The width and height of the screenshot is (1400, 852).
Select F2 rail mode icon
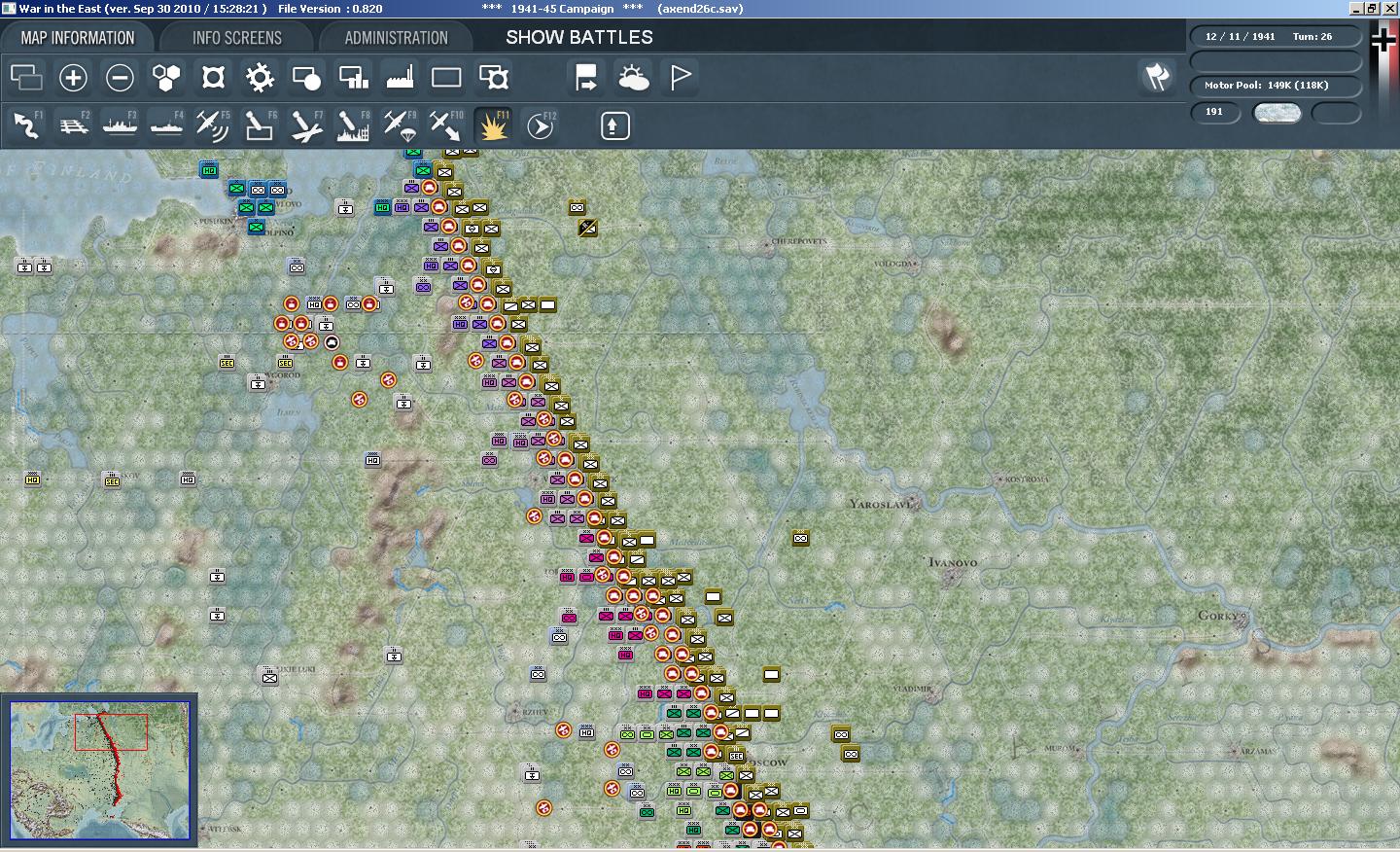73,125
